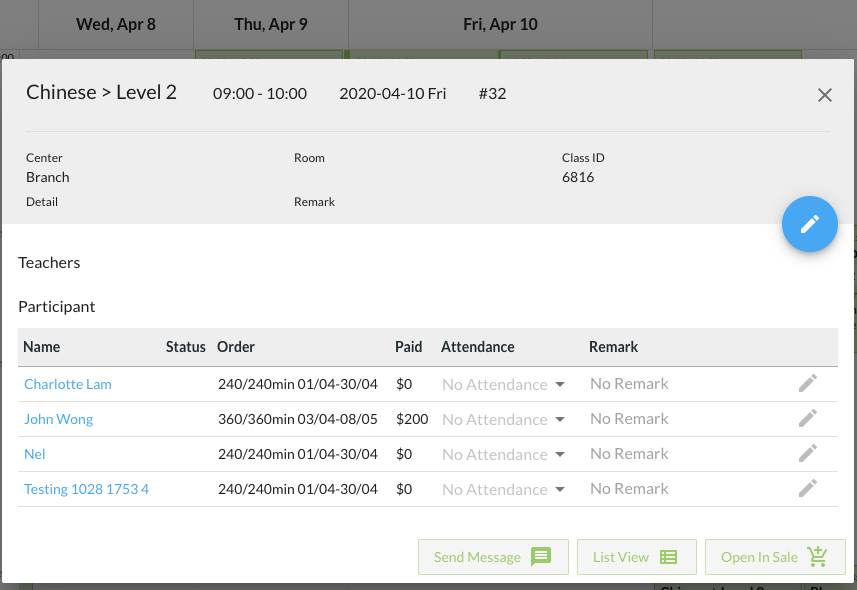
Task: Open Charlotte Lam's attendance dropdown
Action: point(504,385)
